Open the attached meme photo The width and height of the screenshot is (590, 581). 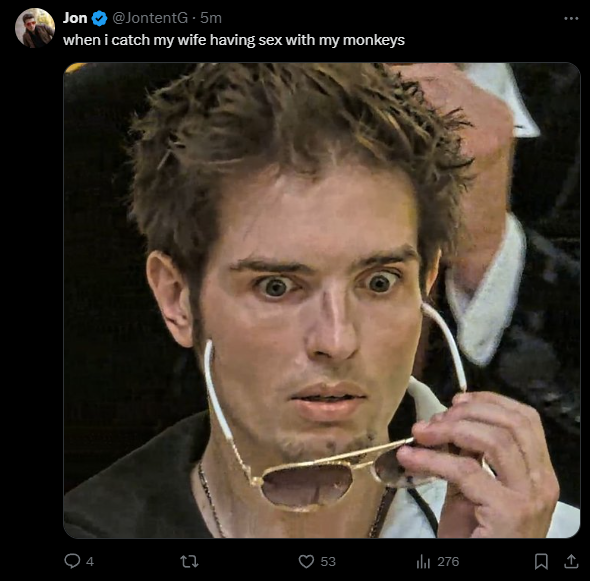(x=322, y=300)
